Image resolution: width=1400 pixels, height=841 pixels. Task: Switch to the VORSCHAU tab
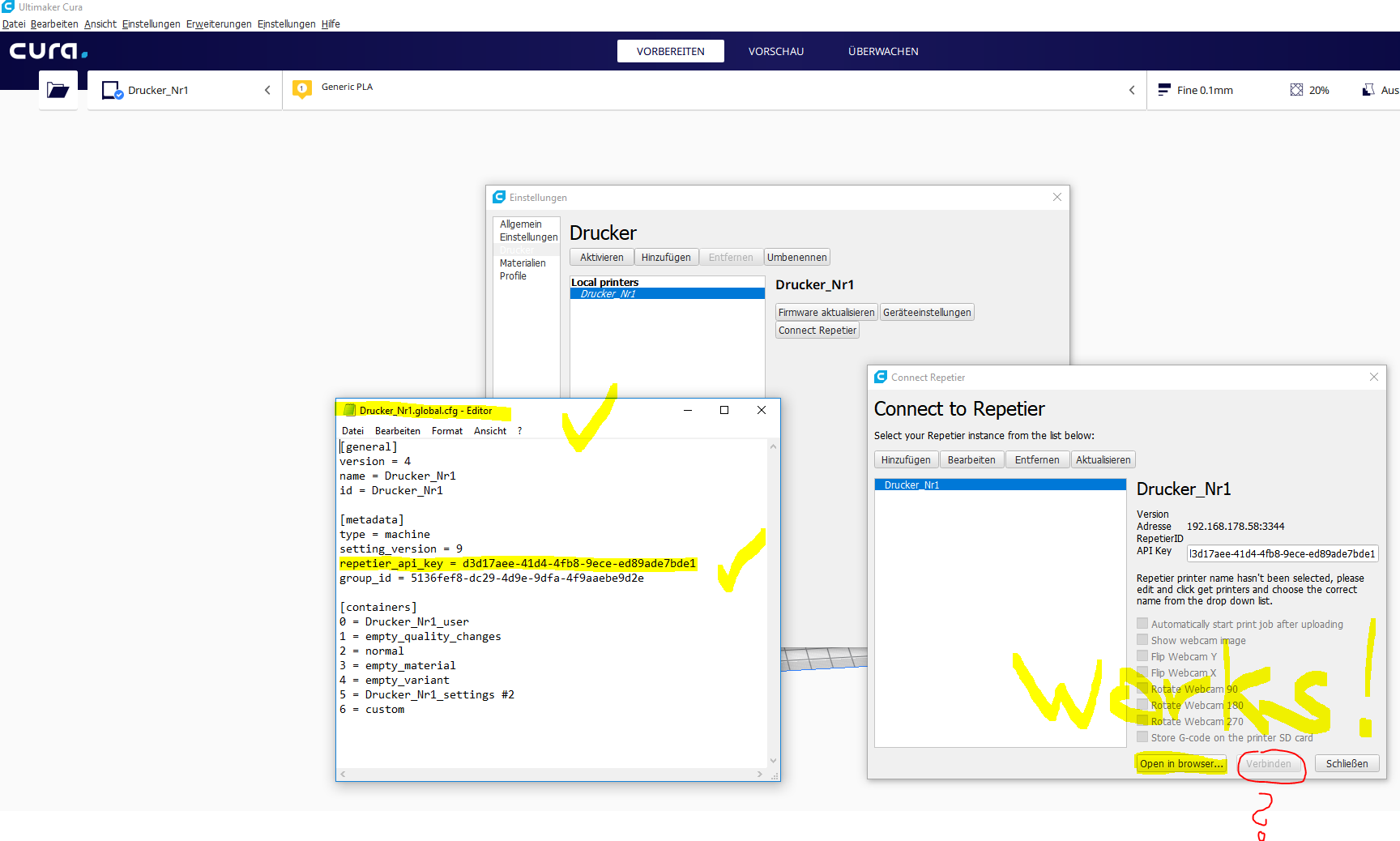coord(776,51)
